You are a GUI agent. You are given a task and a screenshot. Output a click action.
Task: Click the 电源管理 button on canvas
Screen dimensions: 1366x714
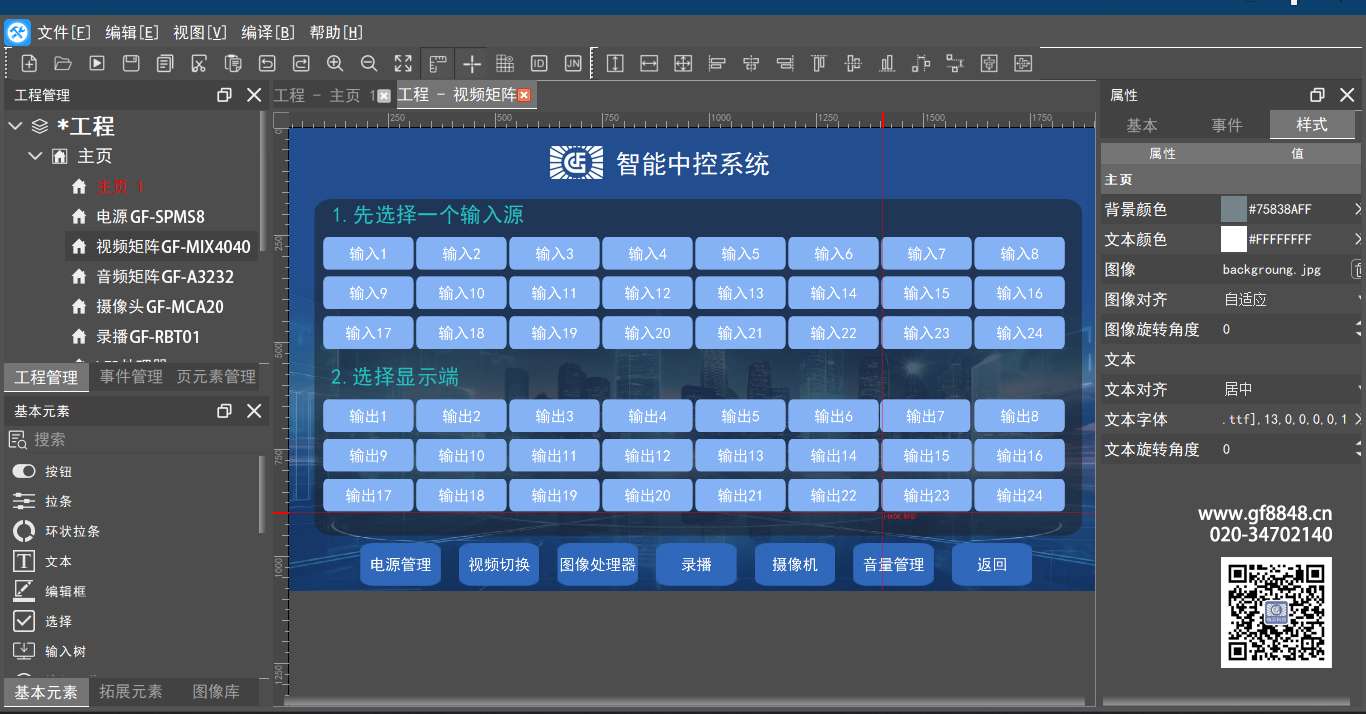[400, 565]
